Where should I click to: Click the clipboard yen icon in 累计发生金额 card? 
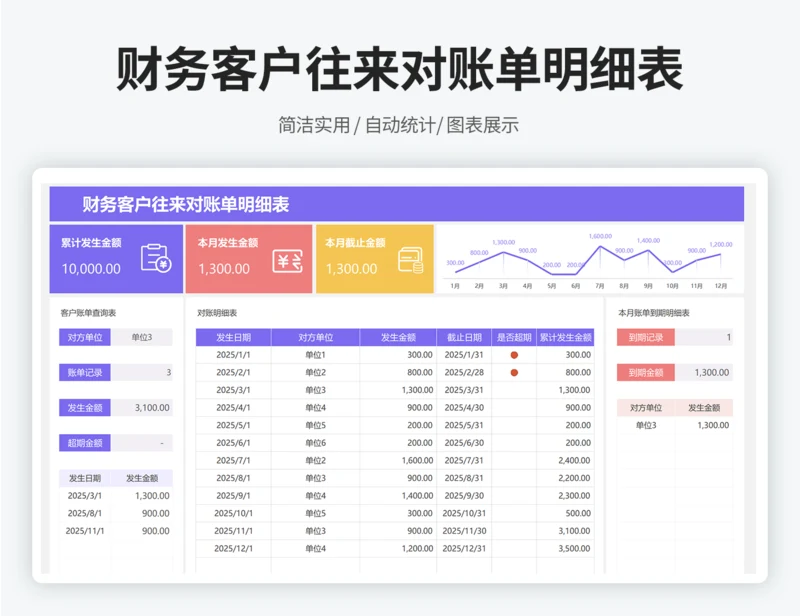click(x=156, y=258)
